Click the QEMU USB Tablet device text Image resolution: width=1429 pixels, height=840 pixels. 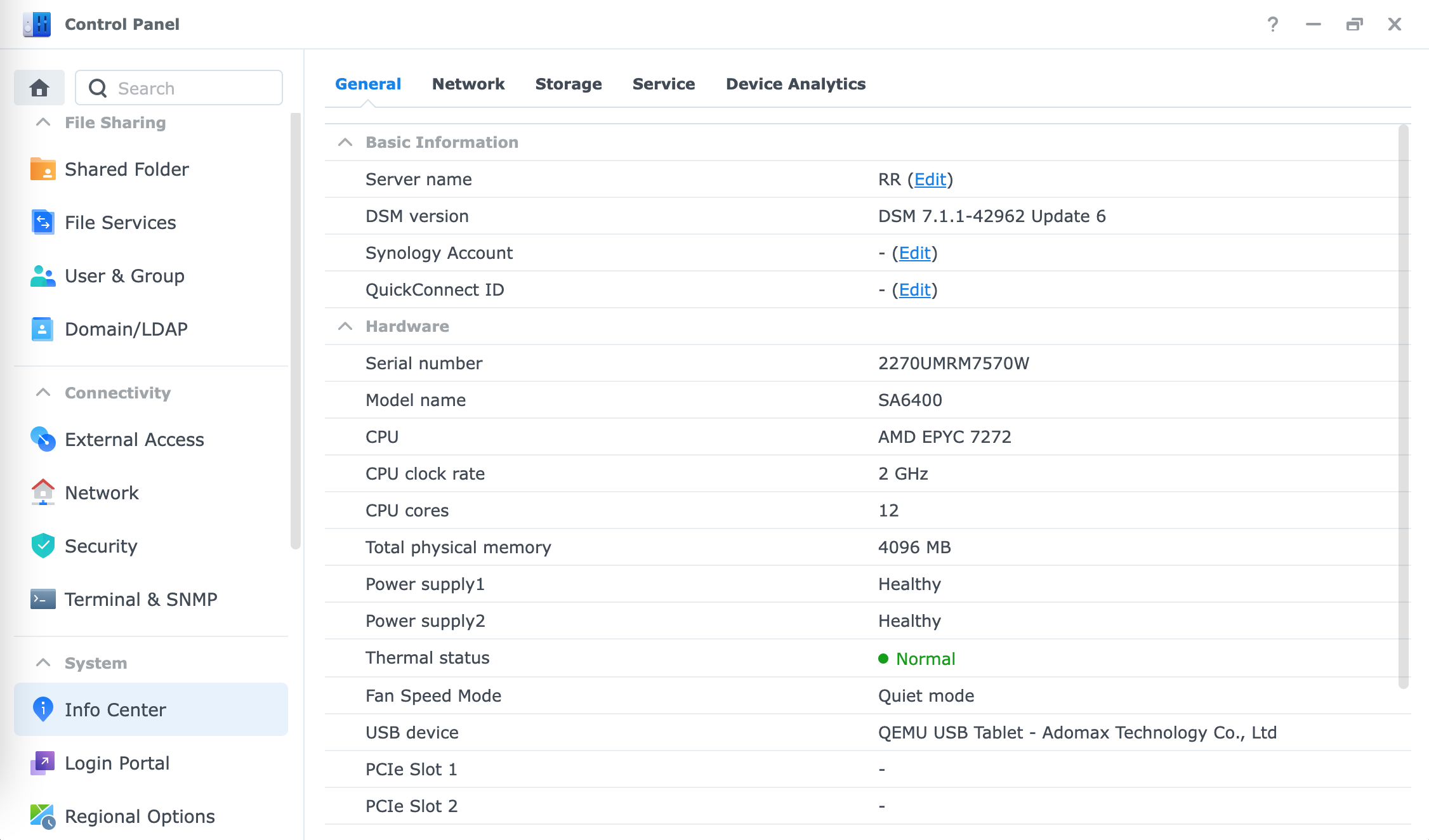tap(1077, 733)
